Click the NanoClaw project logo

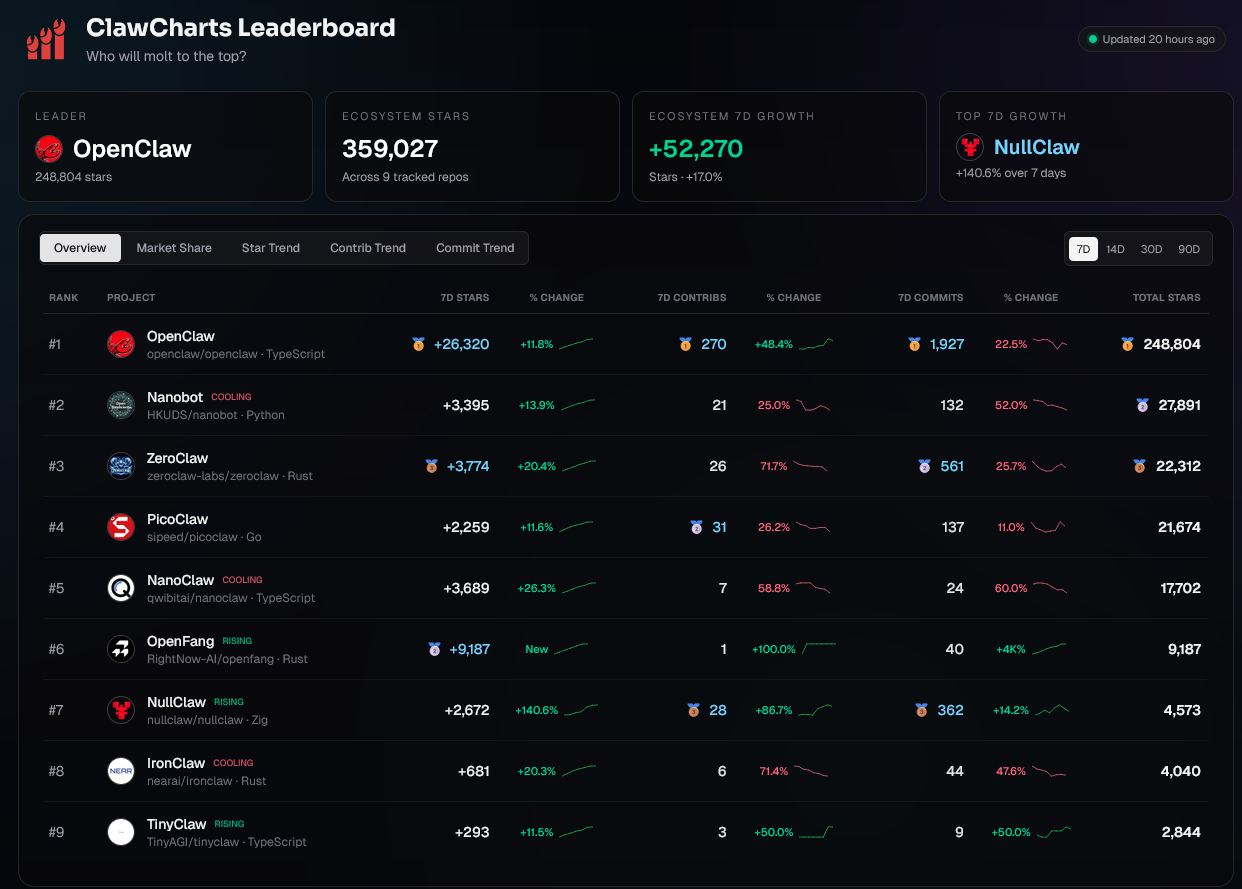(x=121, y=588)
